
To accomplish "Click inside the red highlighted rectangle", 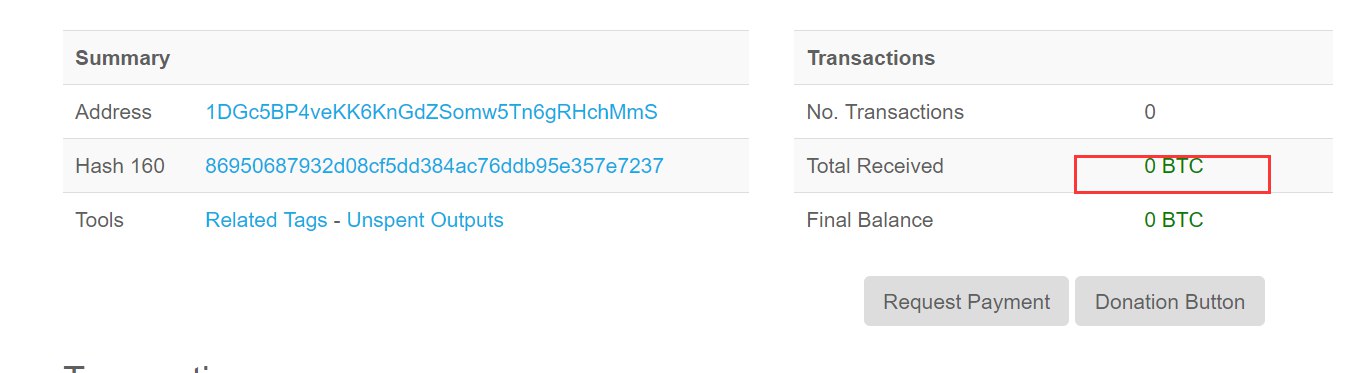I will click(1172, 174).
